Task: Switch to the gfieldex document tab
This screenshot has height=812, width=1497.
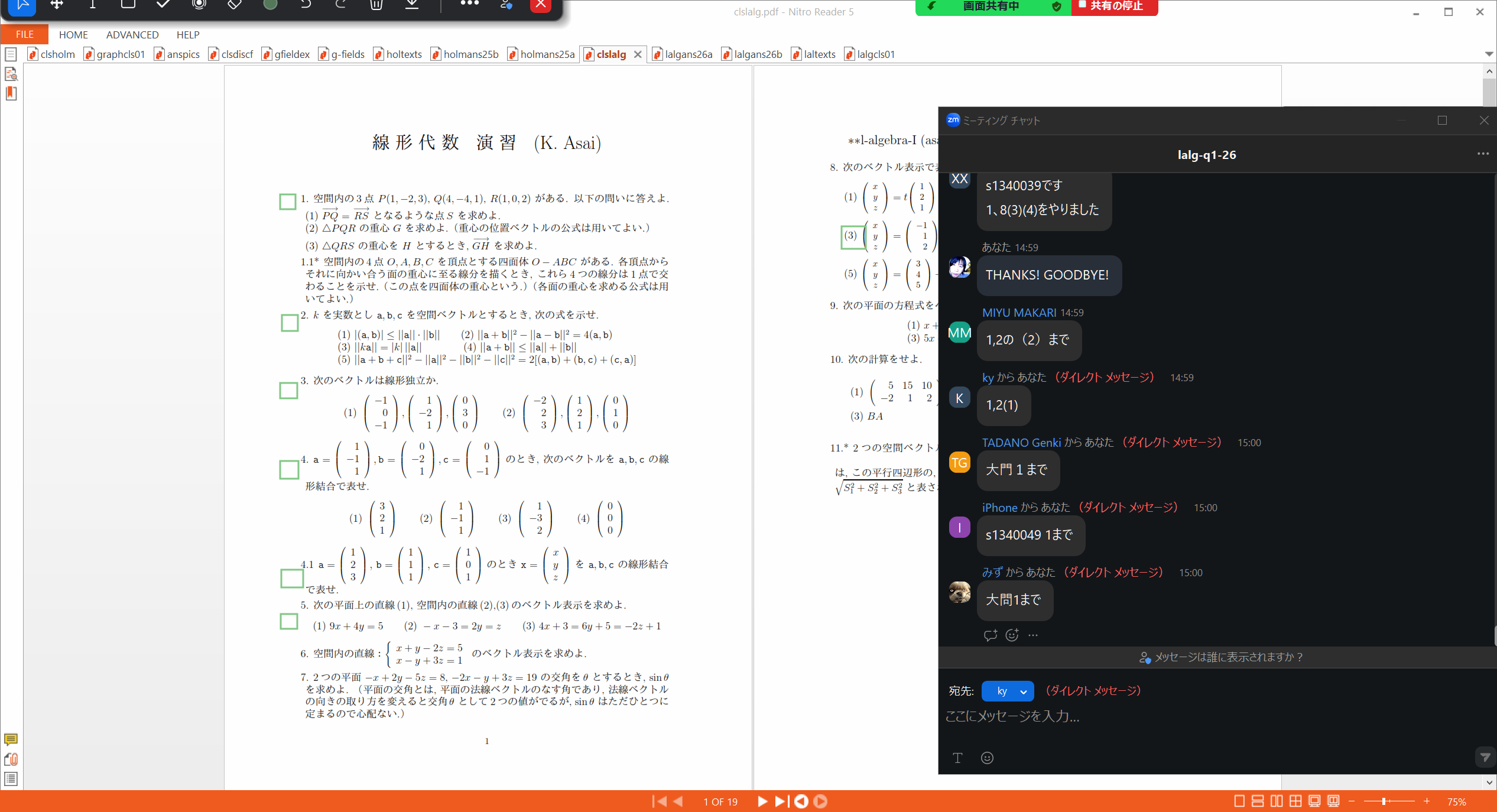Action: click(286, 54)
